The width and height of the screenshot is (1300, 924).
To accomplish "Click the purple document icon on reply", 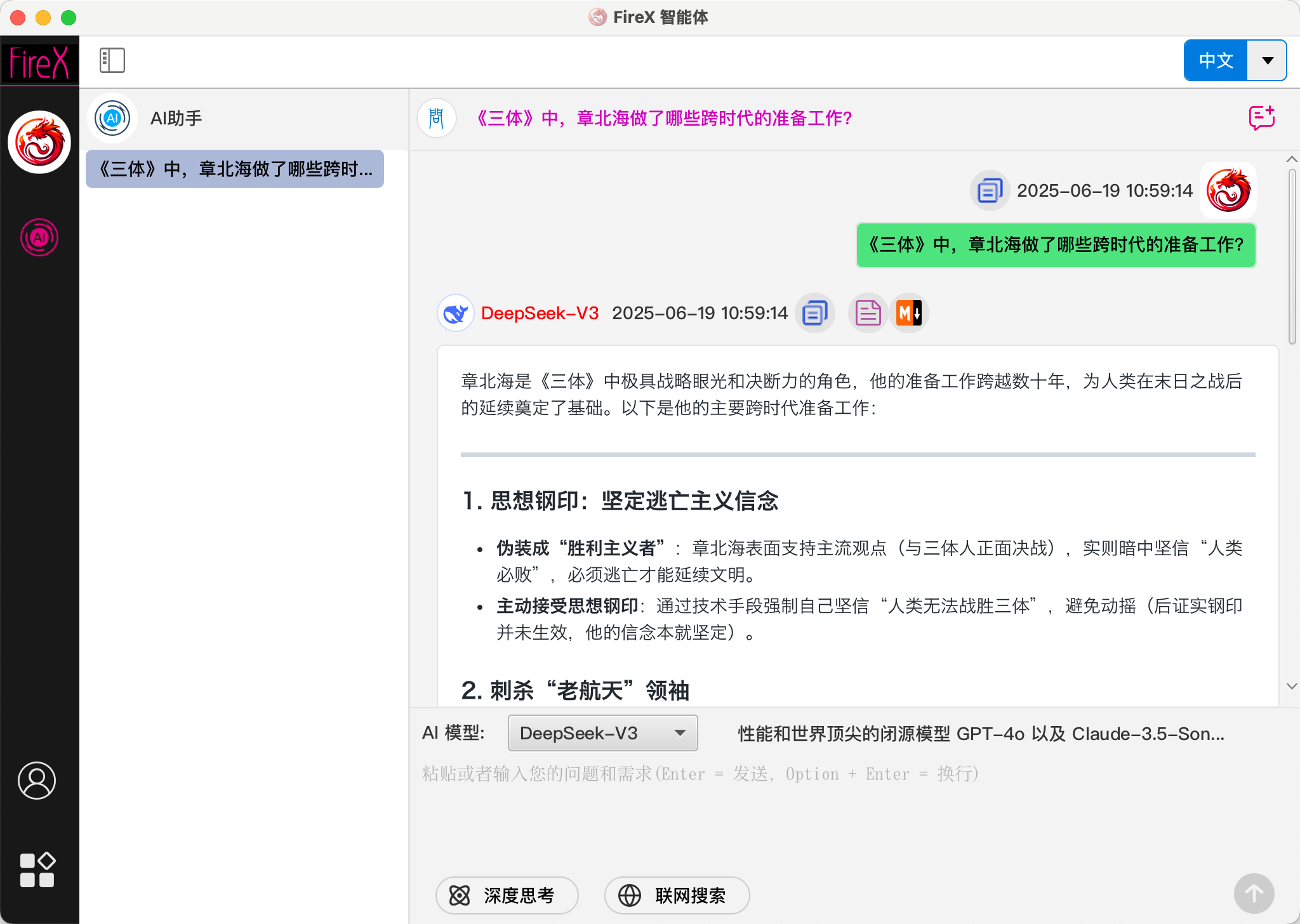I will 868,313.
